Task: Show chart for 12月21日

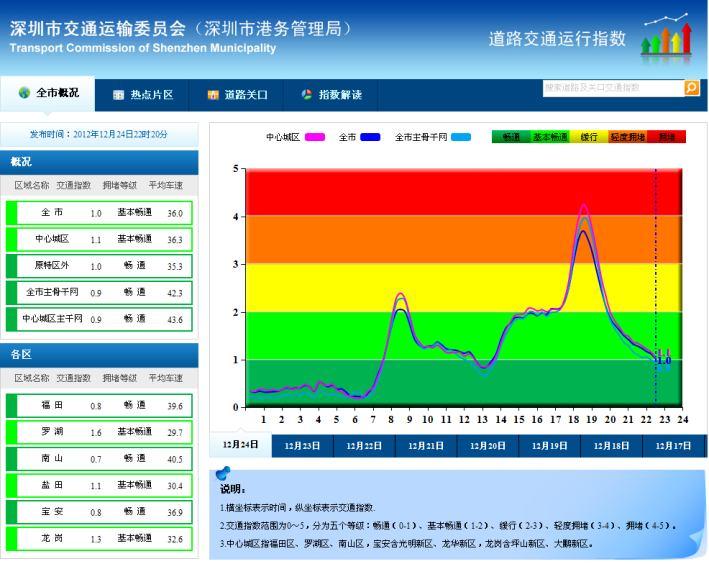Action: tap(426, 446)
